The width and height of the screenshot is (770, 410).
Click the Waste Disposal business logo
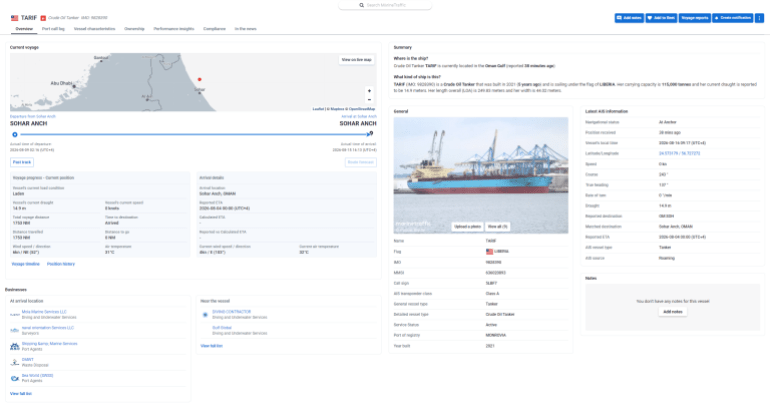[15, 362]
